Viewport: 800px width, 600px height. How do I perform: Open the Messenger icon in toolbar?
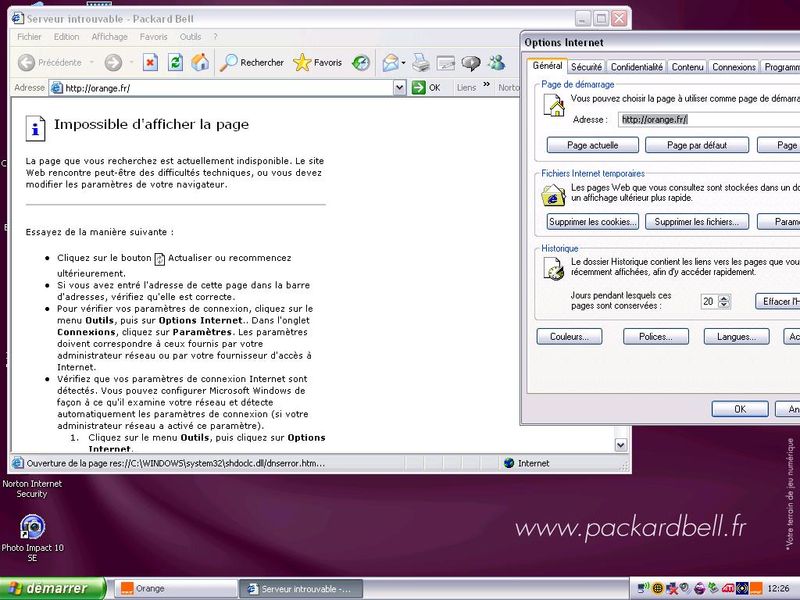tap(496, 62)
